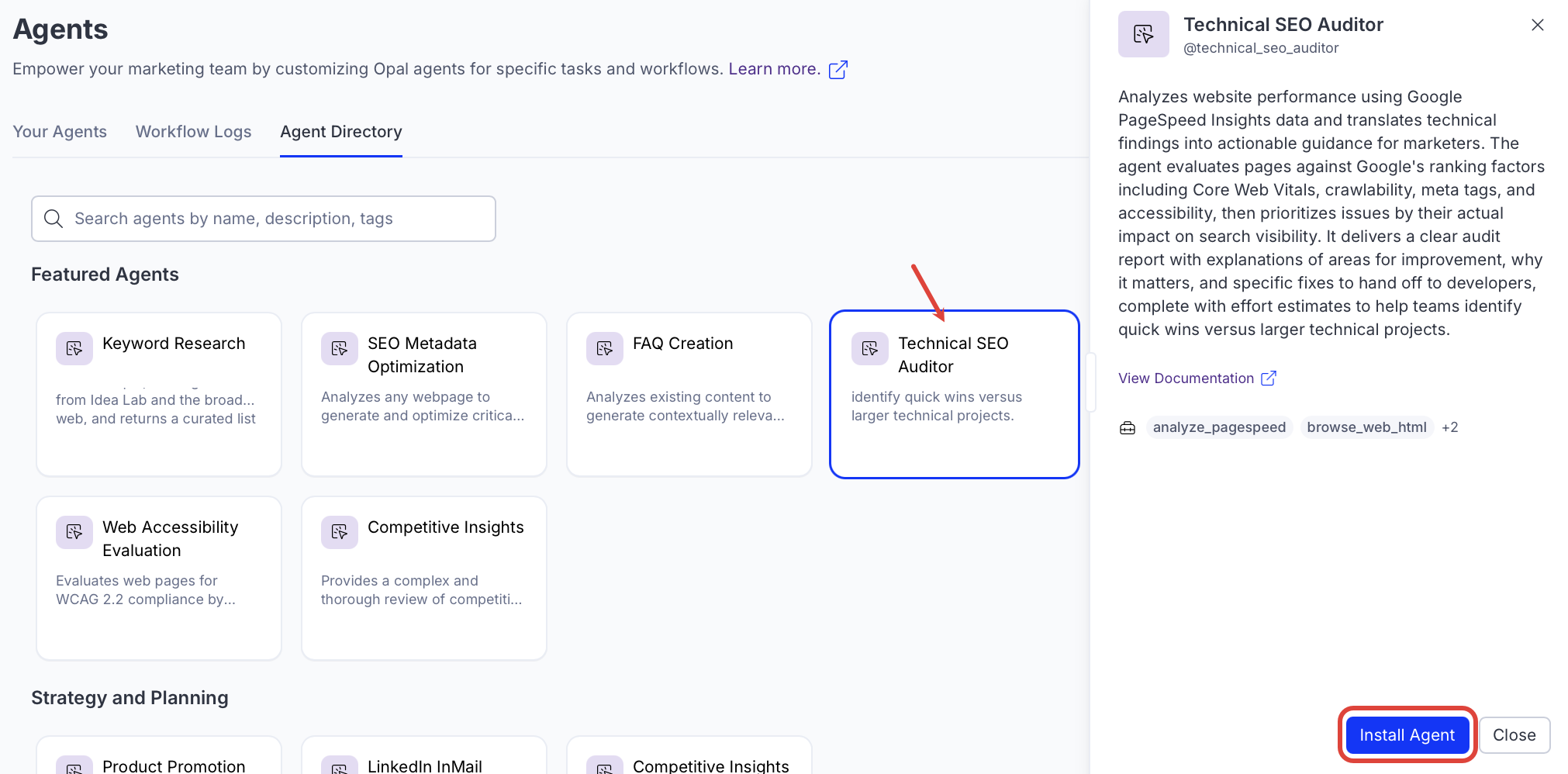This screenshot has height=774, width=1568.
Task: Follow the Learn more link
Action: tap(773, 69)
